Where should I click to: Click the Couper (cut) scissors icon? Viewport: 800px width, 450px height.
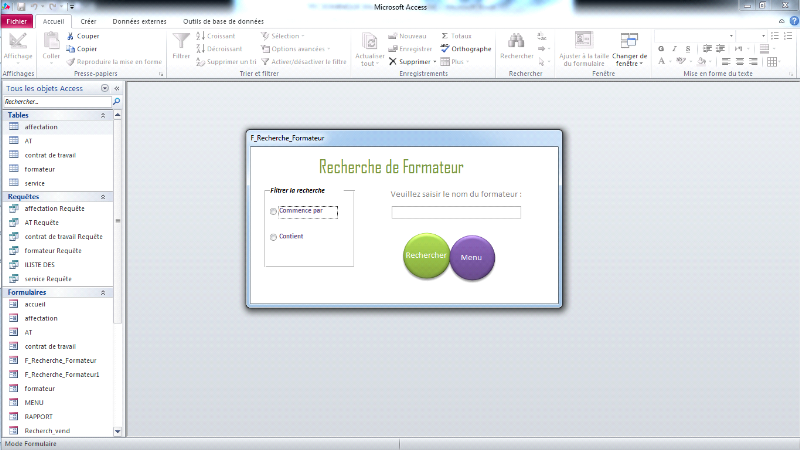point(70,36)
